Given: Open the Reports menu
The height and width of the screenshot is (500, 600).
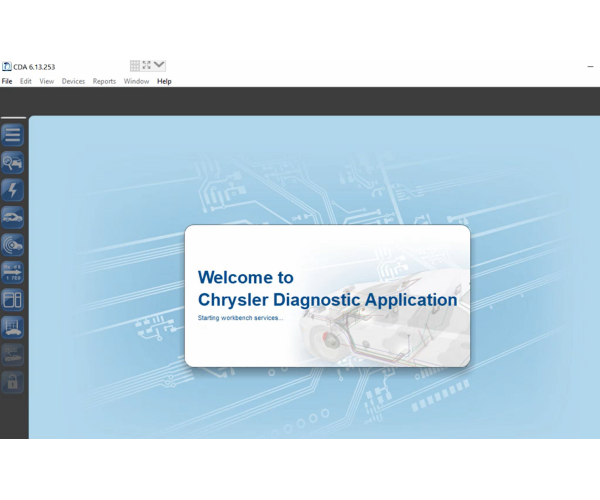Looking at the screenshot, I should point(104,81).
